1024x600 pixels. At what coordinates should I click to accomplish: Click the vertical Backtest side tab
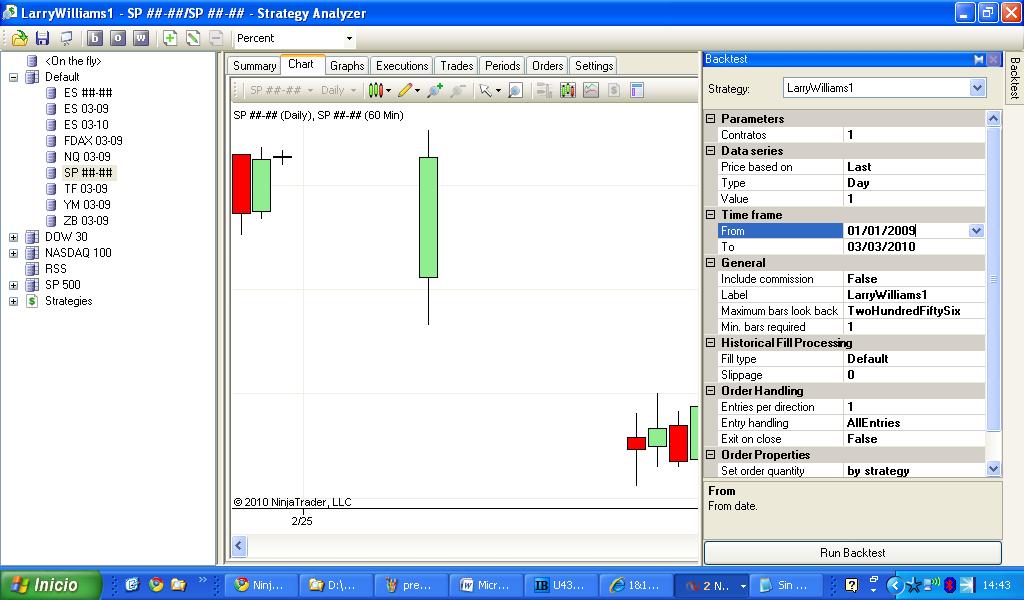[x=1014, y=78]
